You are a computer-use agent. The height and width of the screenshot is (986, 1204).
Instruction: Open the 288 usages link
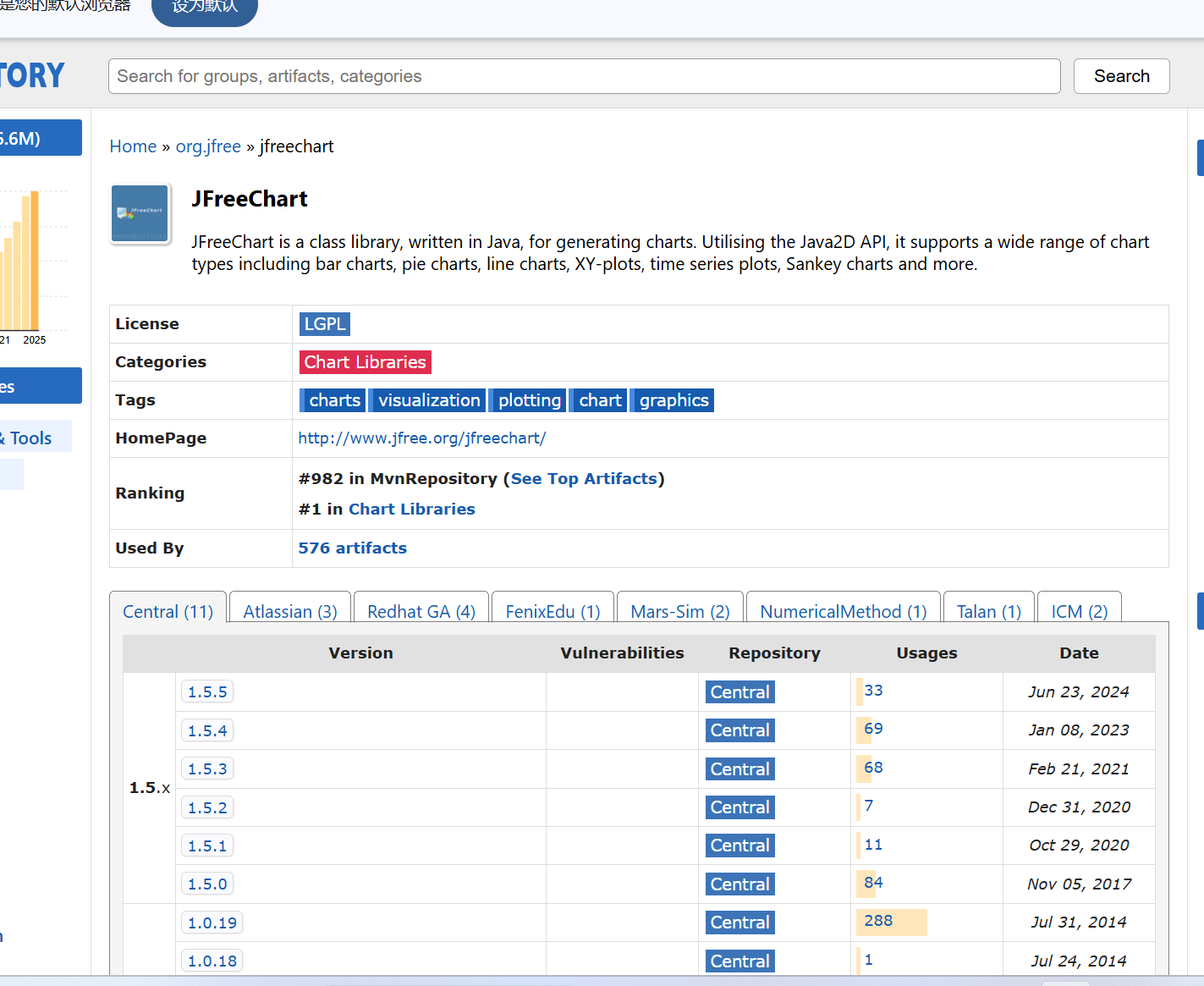click(878, 921)
